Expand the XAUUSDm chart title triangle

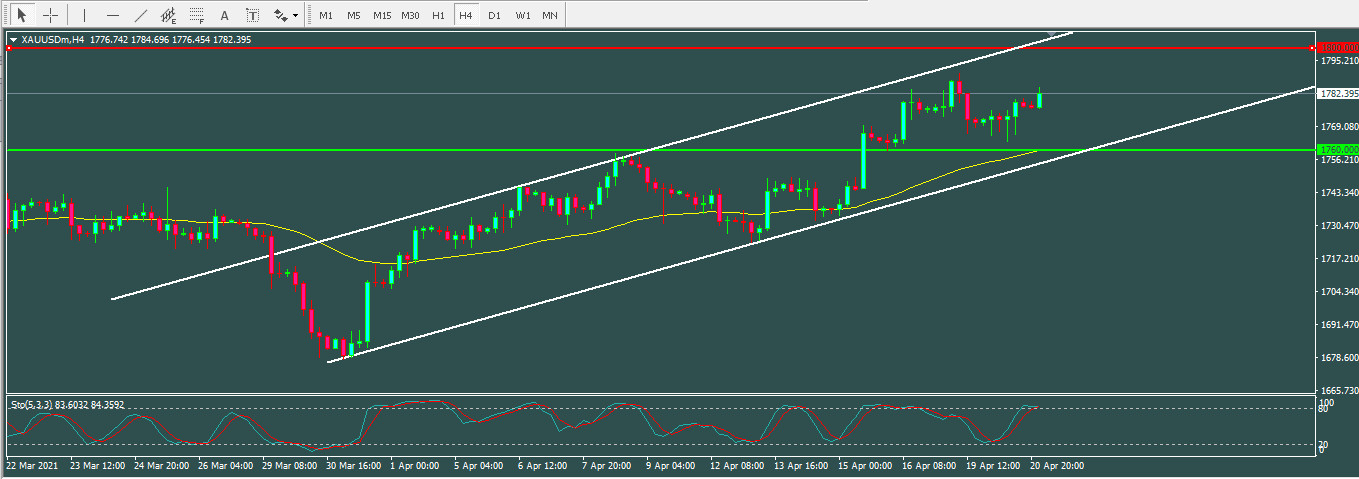(x=12, y=40)
